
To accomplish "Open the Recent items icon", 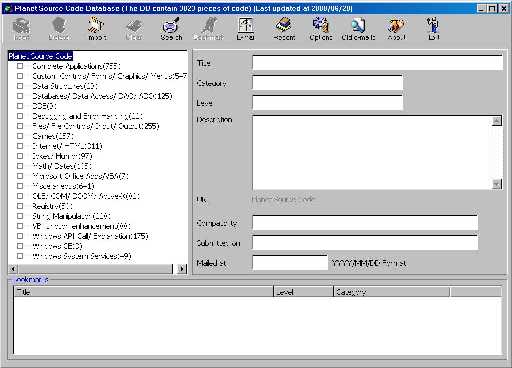I will tap(284, 29).
